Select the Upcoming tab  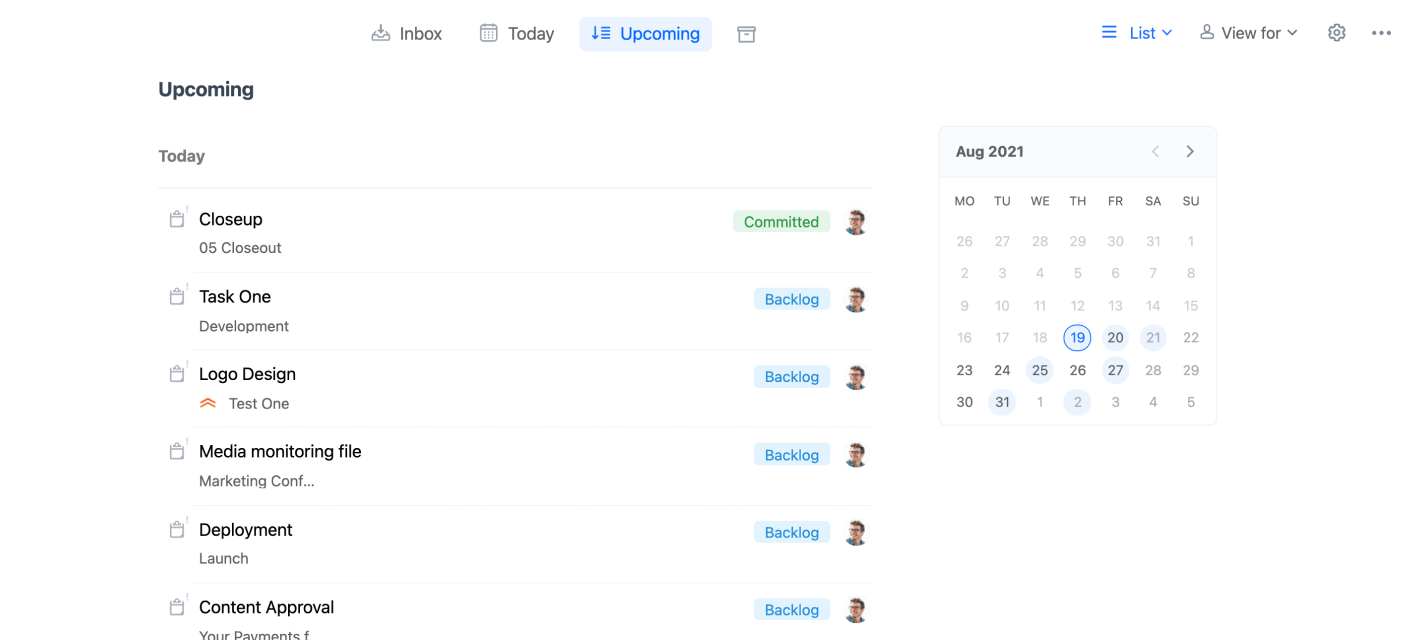645,33
